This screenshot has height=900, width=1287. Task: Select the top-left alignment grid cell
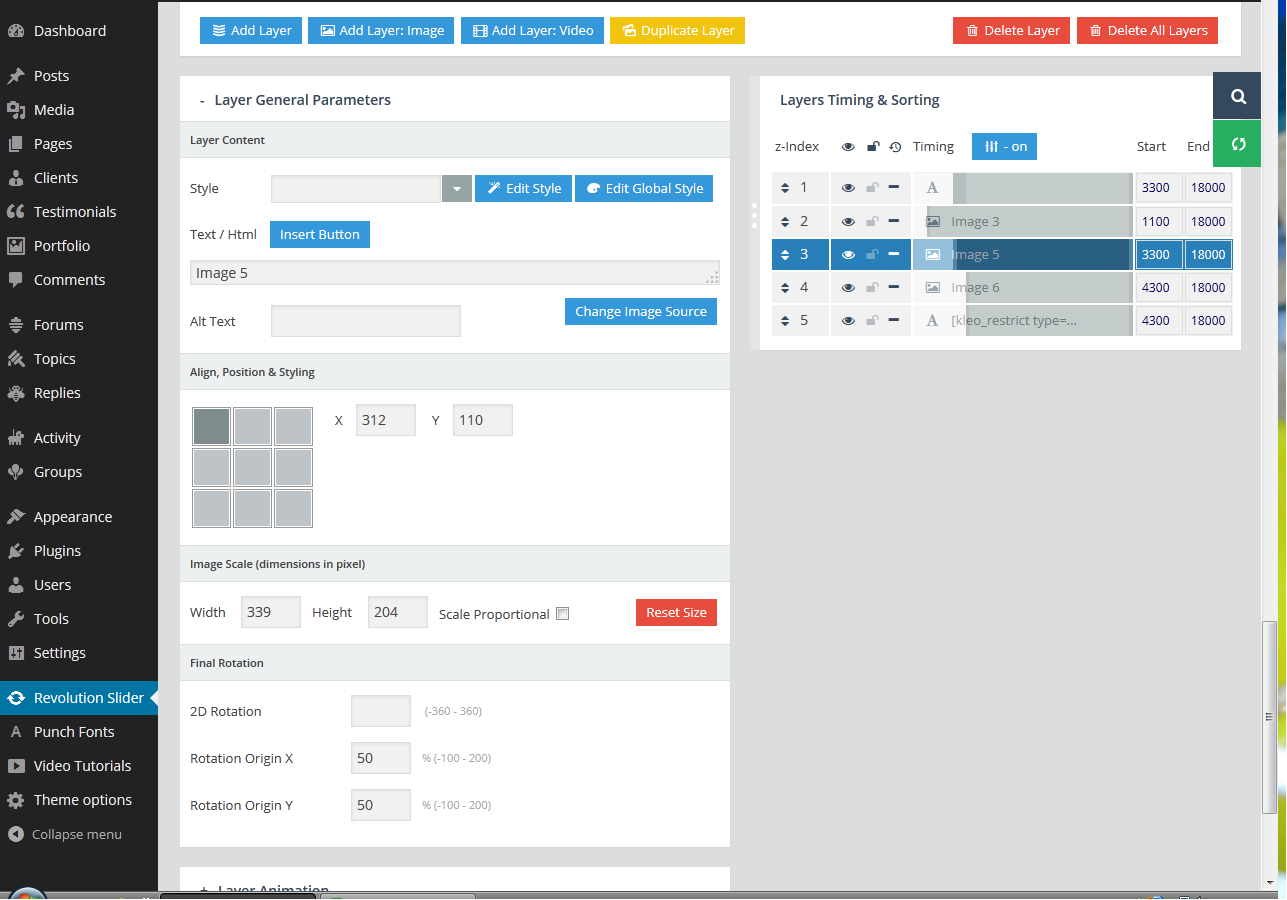tap(211, 426)
